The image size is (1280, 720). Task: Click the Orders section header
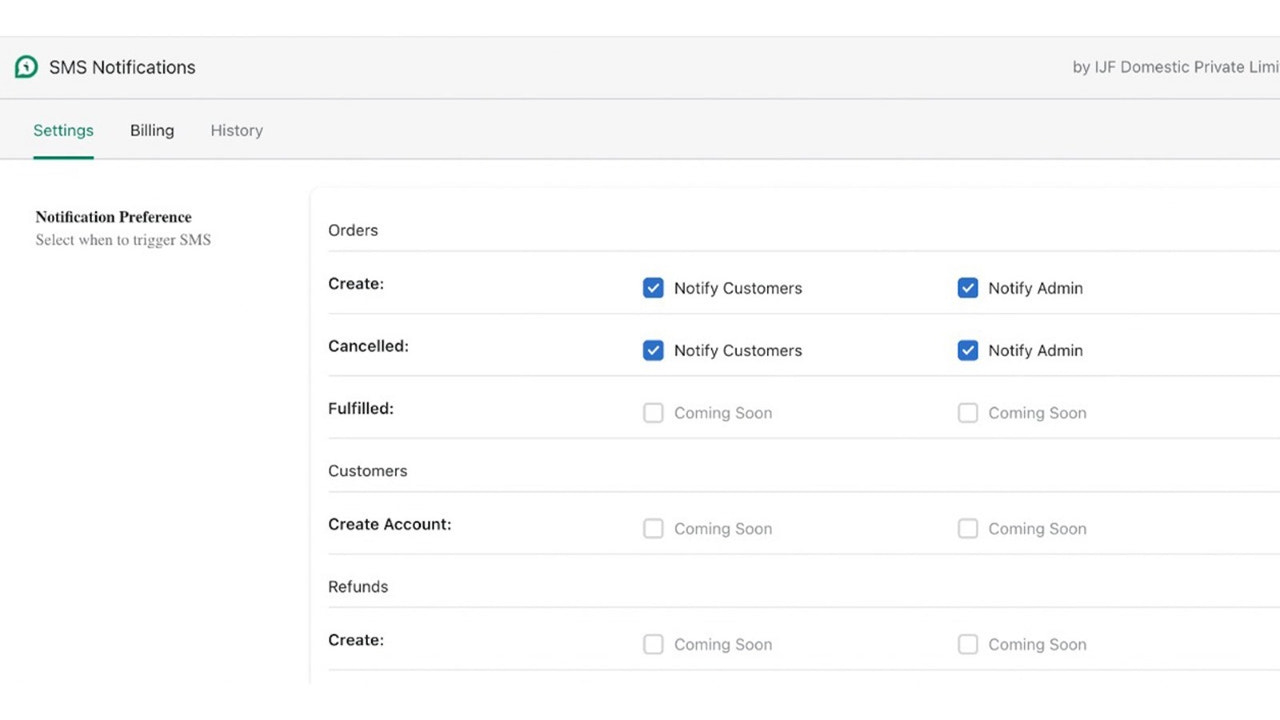(353, 230)
